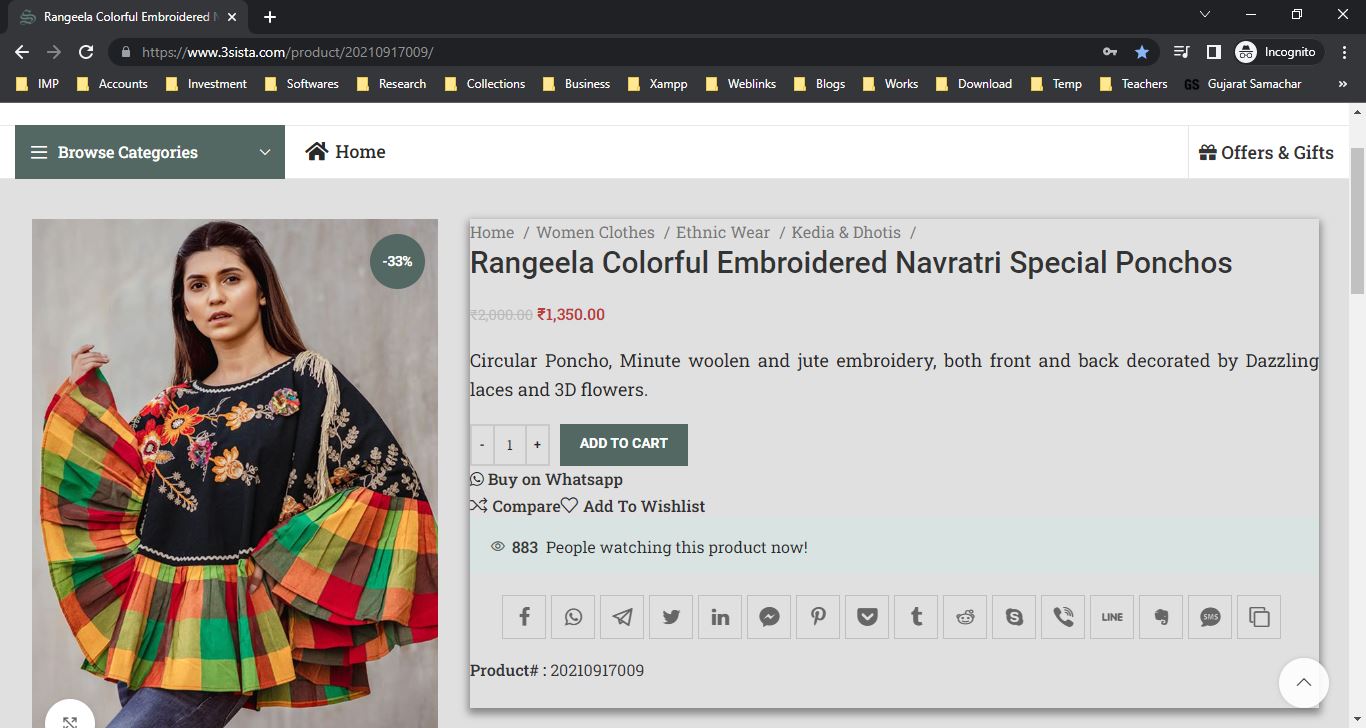
Task: Share product on Facebook
Action: 524,617
